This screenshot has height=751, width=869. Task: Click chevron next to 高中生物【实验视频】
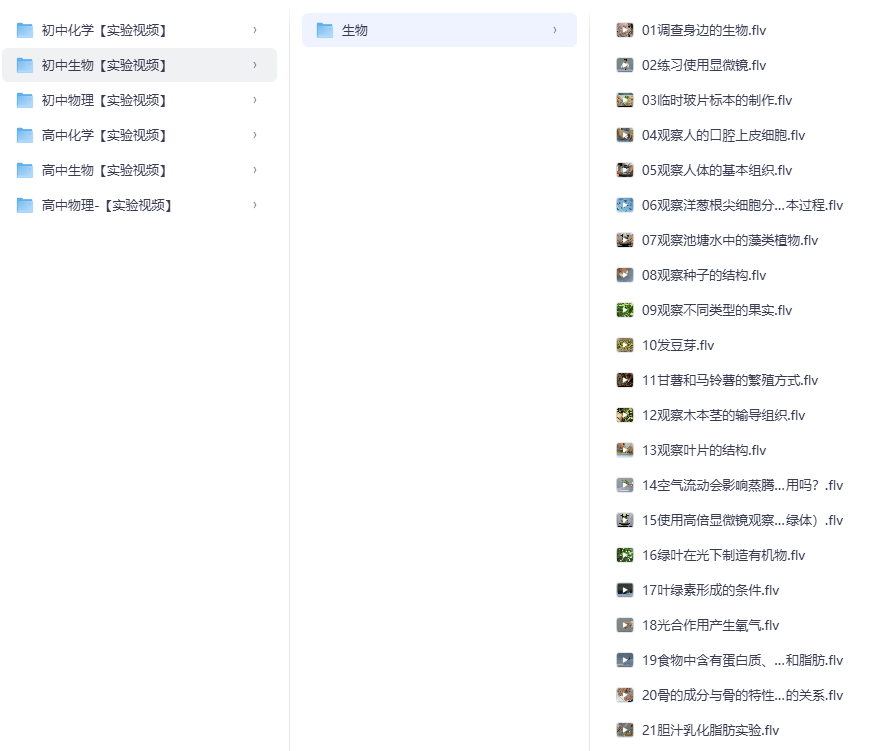click(x=255, y=170)
